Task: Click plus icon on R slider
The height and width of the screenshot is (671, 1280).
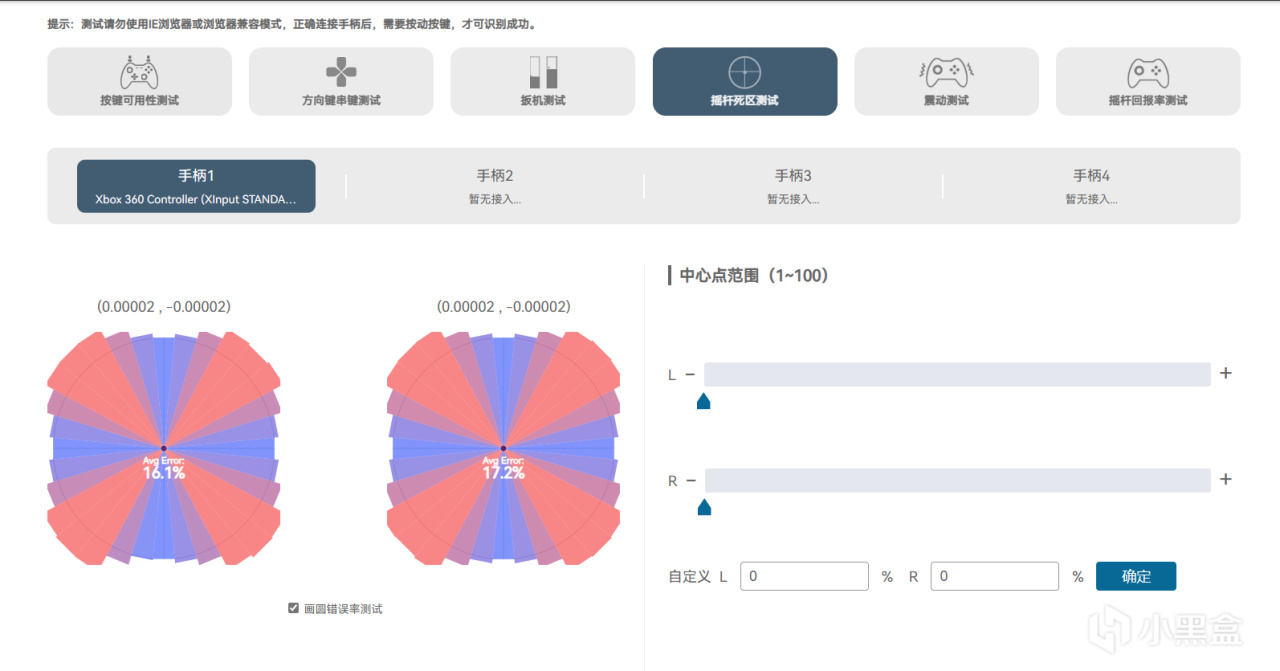Action: pyautogui.click(x=1226, y=480)
